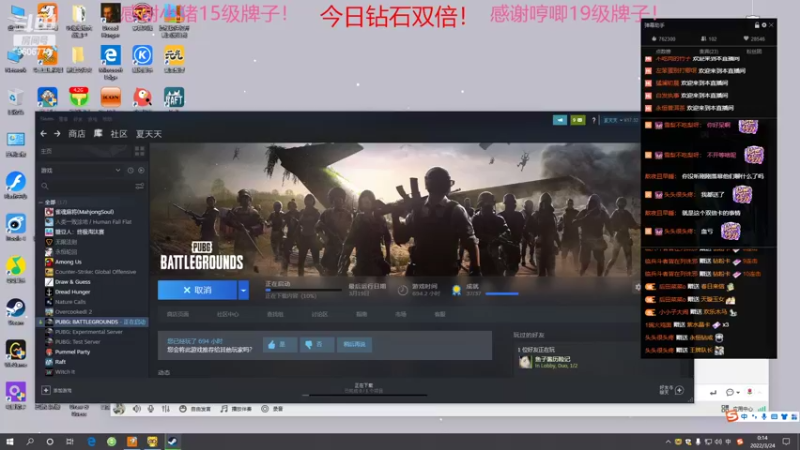The image size is (800, 450).
Task: Click the ready-to-play filter icon
Action: [x=141, y=170]
